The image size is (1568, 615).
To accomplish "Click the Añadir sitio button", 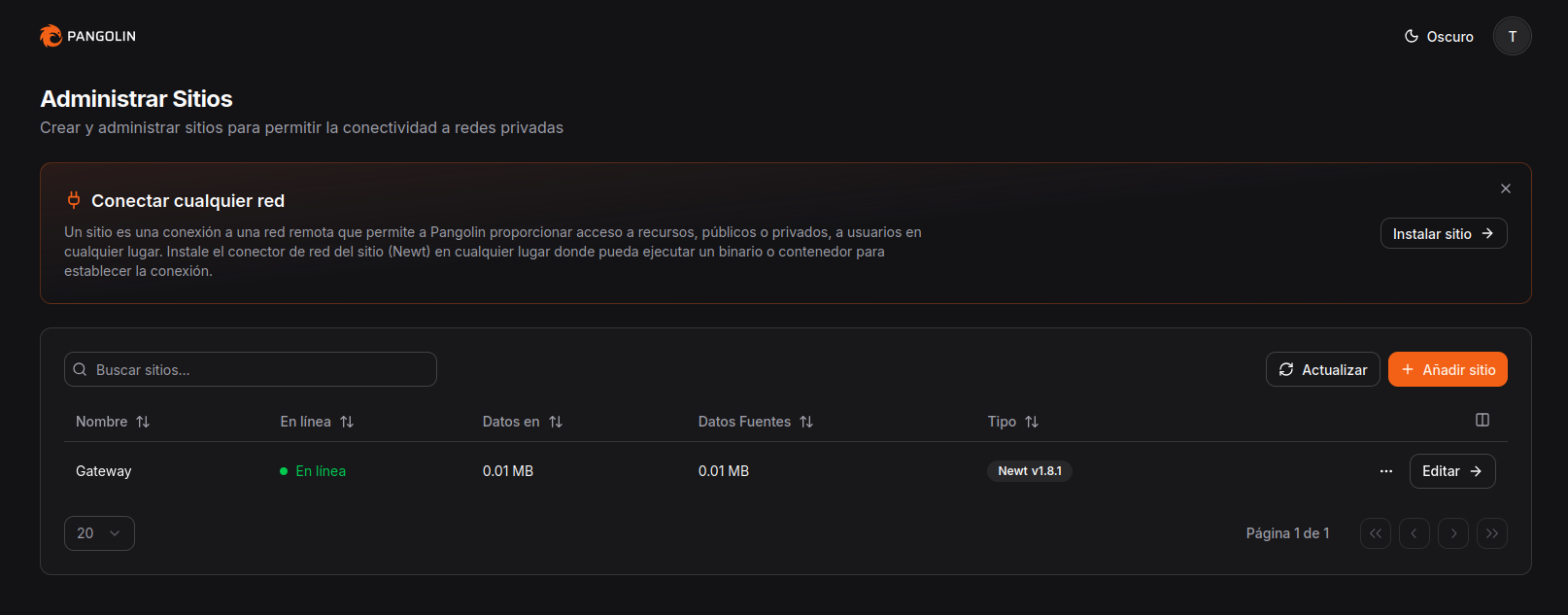I will point(1448,369).
